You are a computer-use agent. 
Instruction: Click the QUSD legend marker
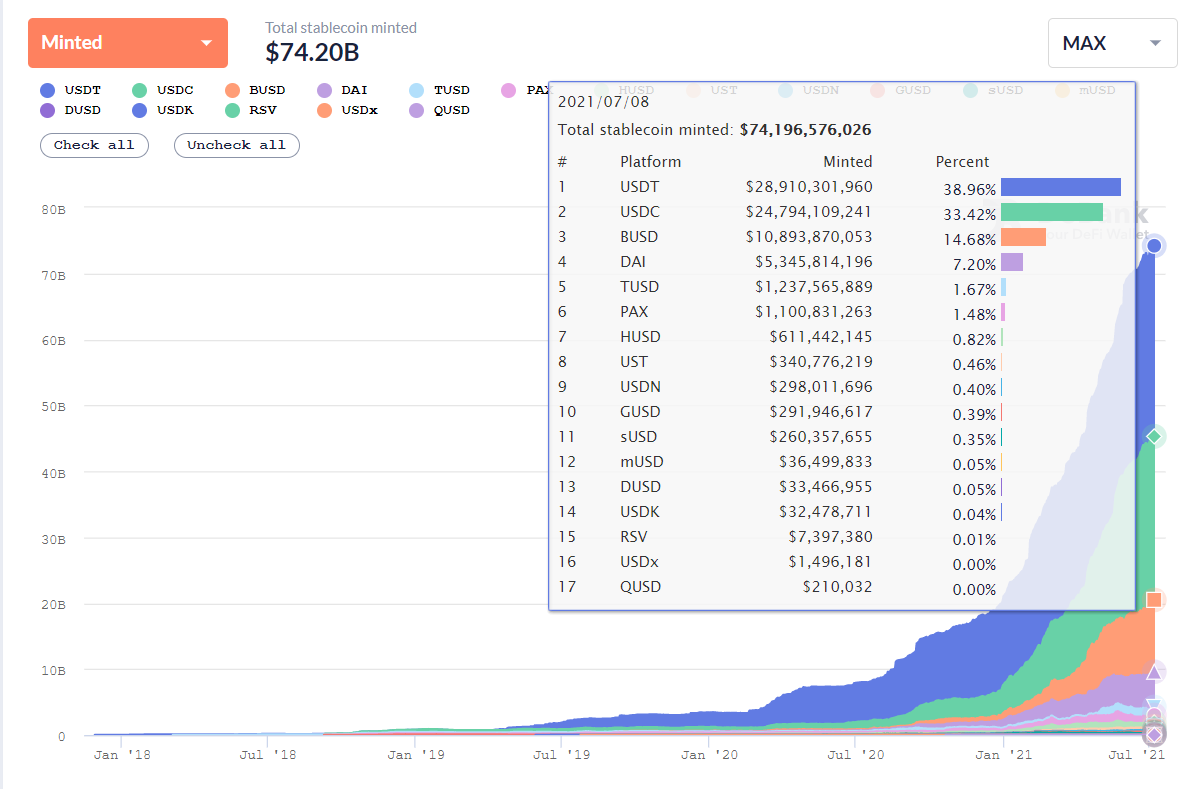[x=417, y=111]
